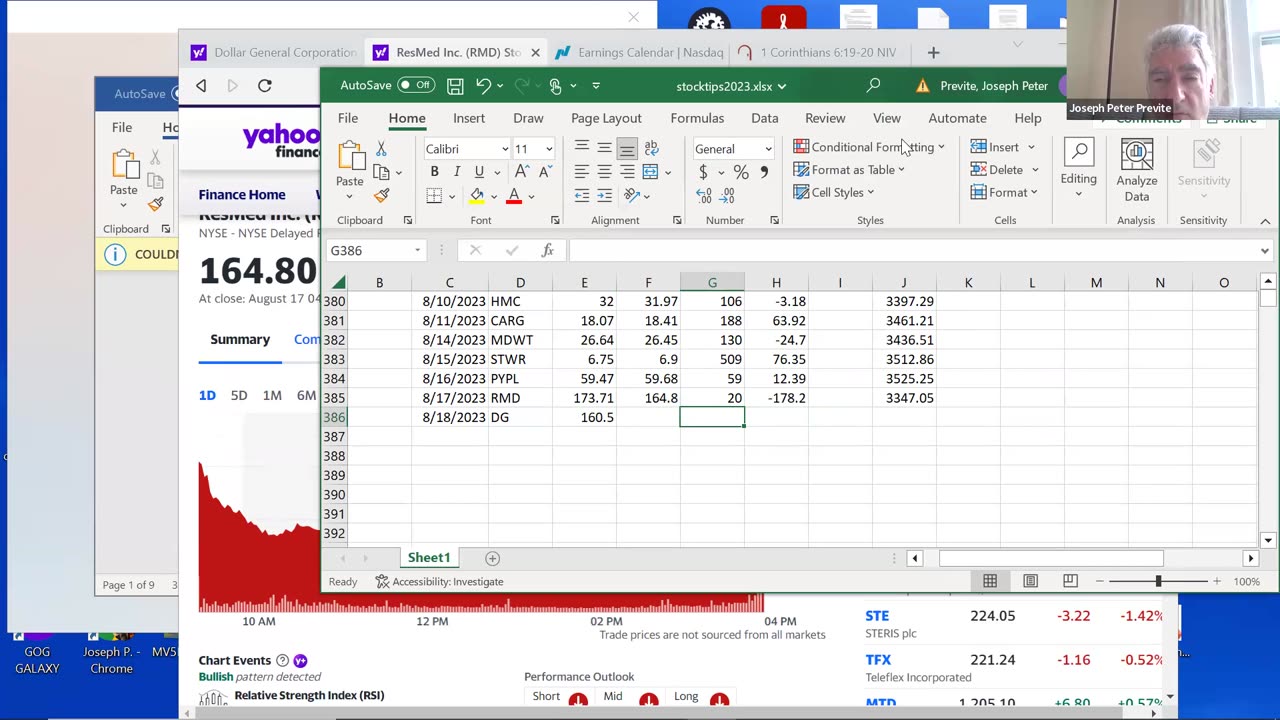Click the Copy icon in Excel ribbon

pyautogui.click(x=381, y=172)
